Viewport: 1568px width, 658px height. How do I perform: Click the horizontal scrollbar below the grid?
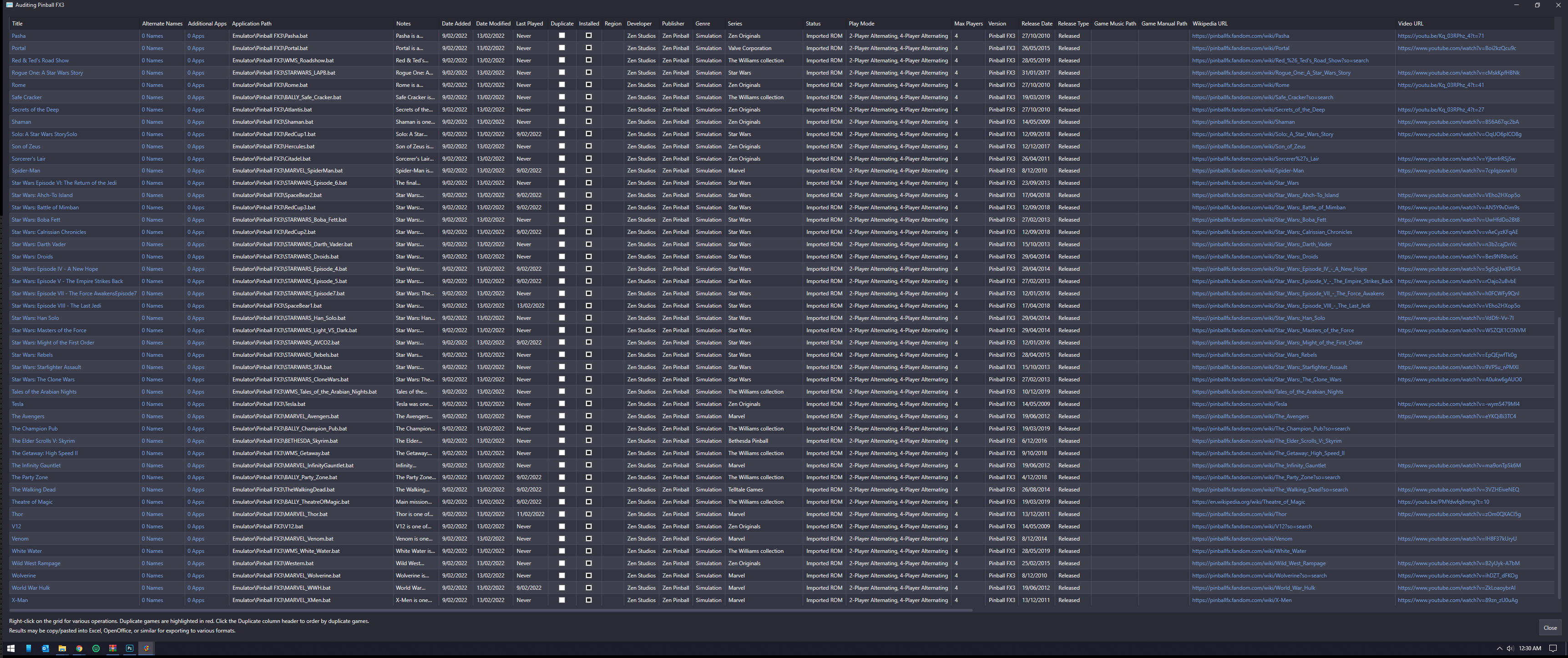491,610
